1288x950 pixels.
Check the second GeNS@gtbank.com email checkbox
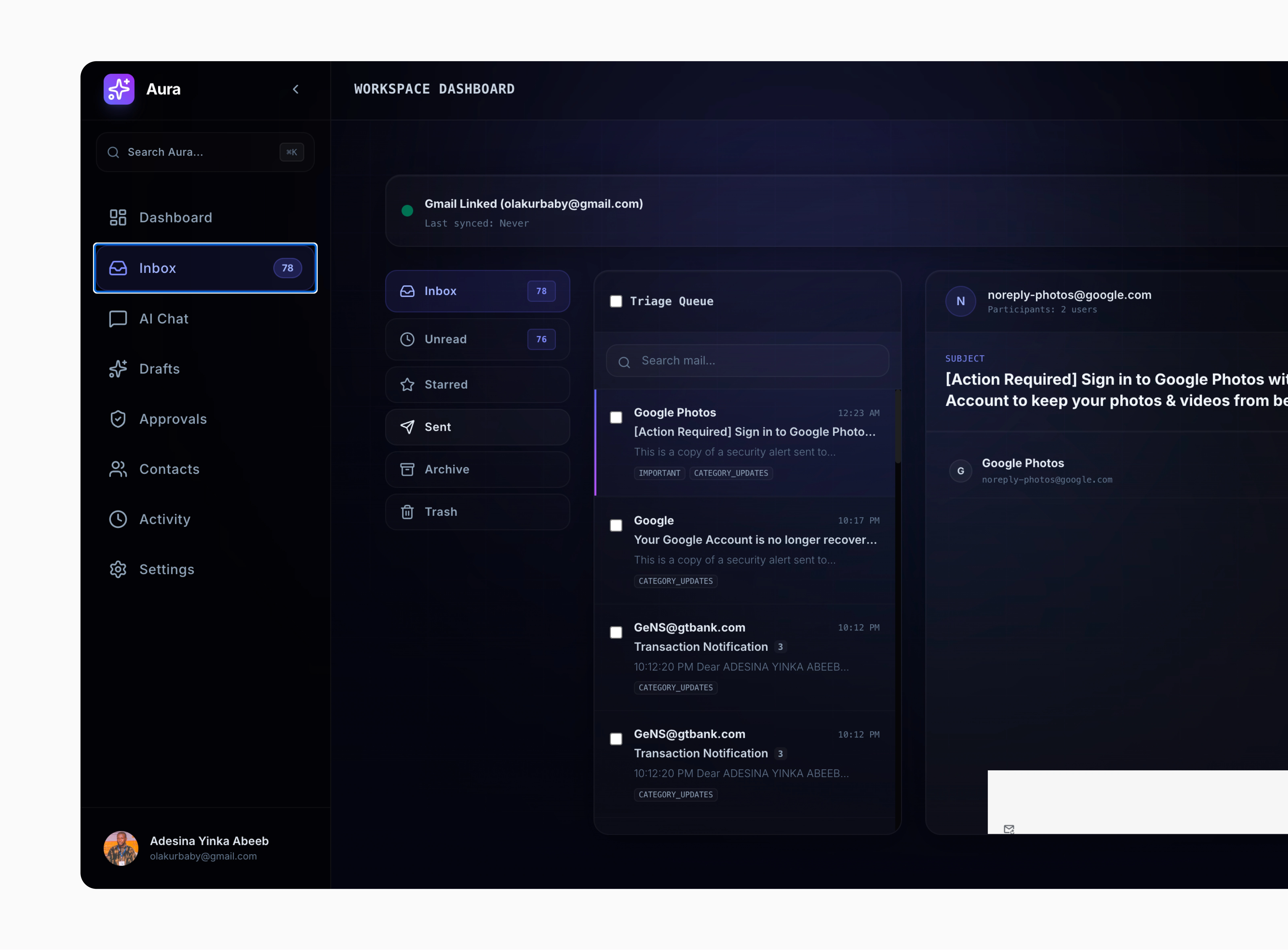tap(616, 739)
